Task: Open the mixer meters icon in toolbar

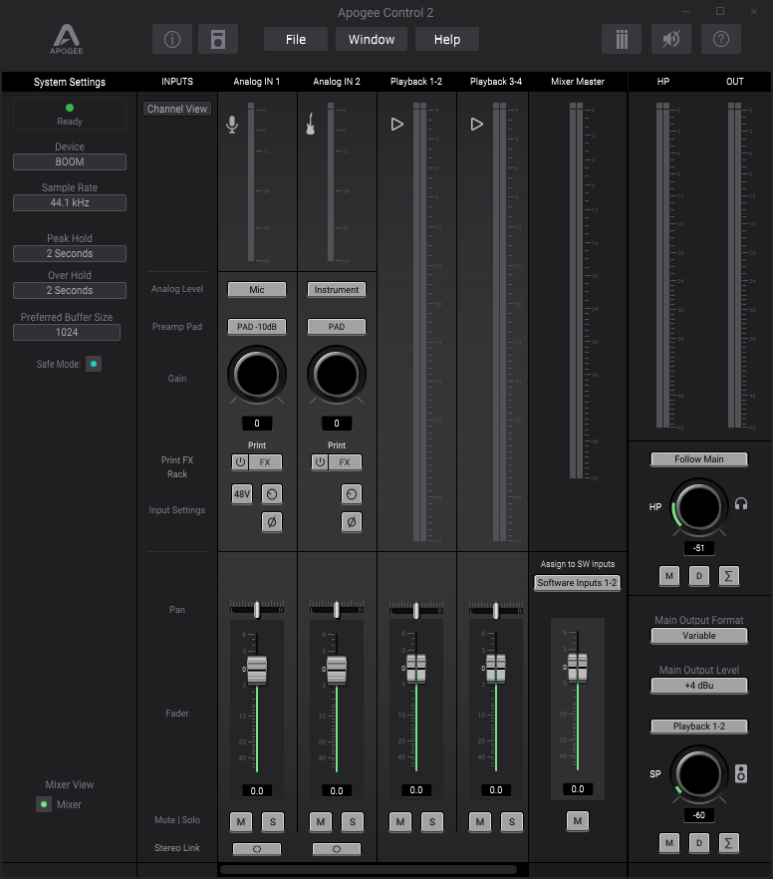Action: pyautogui.click(x=622, y=39)
